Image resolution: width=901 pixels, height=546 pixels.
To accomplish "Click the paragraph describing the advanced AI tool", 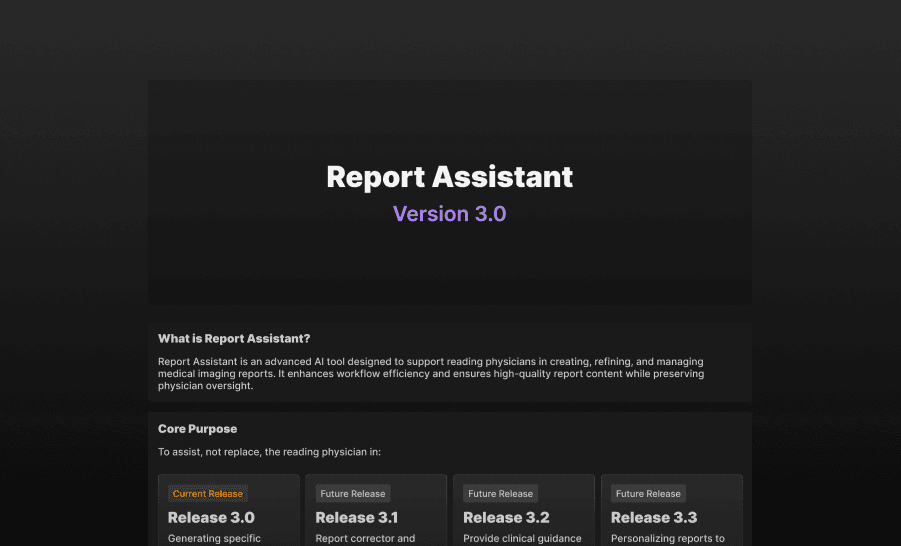I will tap(431, 374).
